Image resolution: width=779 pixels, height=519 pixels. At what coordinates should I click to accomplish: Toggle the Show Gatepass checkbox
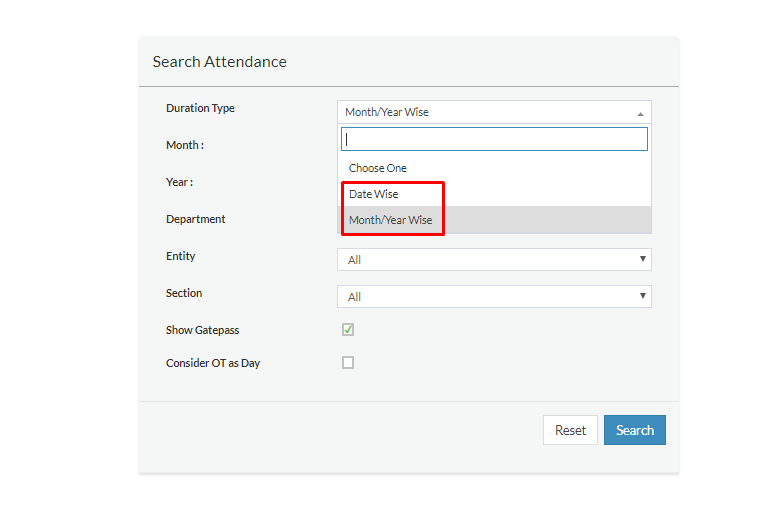(x=348, y=329)
